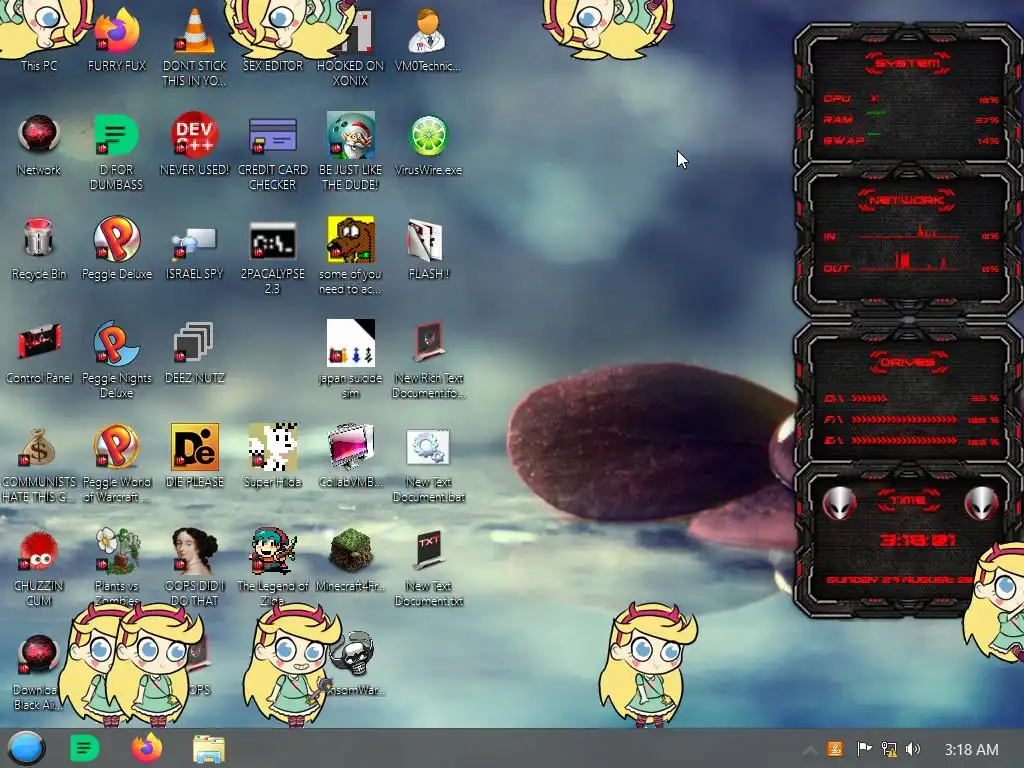This screenshot has width=1024, height=768.
Task: Open BE JUST LIKE THE DUDE! shortcut
Action: tap(351, 135)
